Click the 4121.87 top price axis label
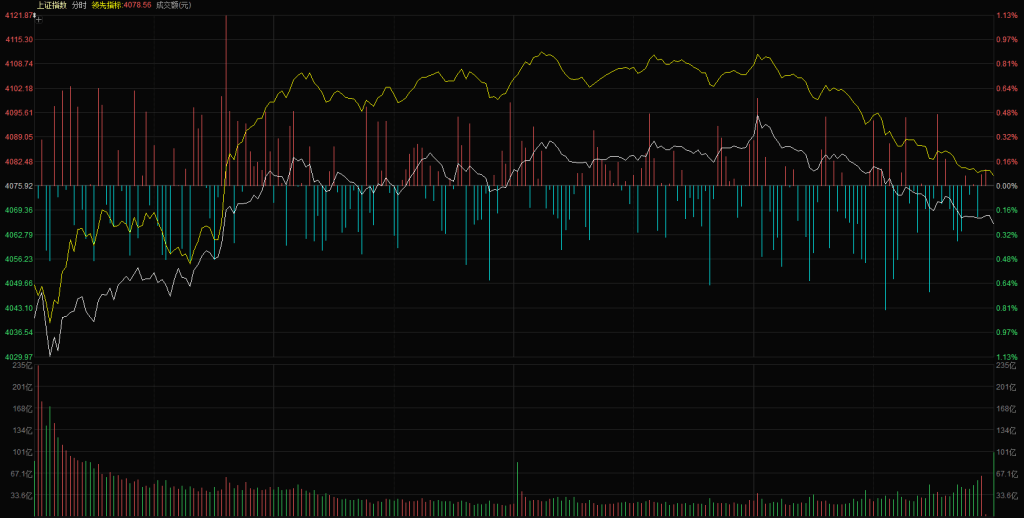This screenshot has width=1024, height=518. pos(18,15)
